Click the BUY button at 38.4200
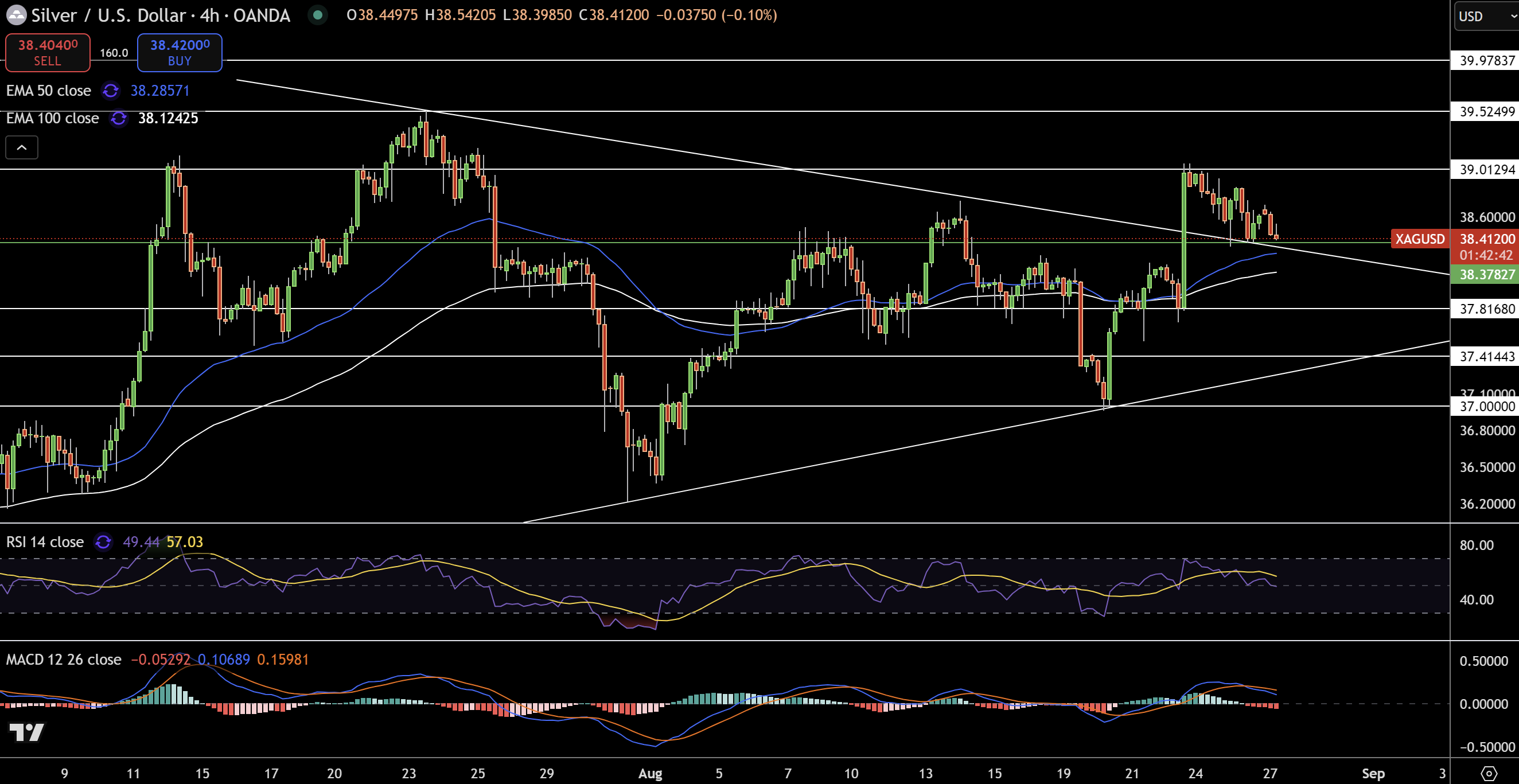Image resolution: width=1519 pixels, height=784 pixels. (x=179, y=52)
